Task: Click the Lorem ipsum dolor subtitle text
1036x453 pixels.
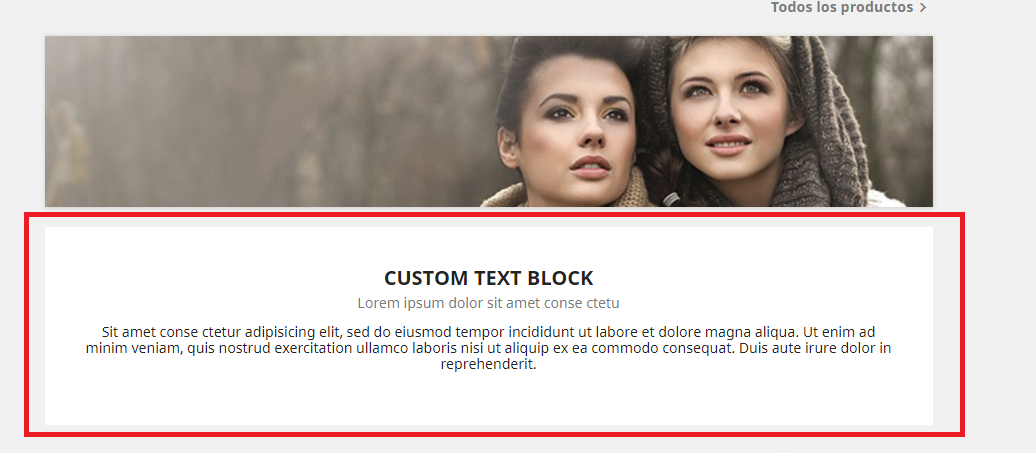Action: 489,303
